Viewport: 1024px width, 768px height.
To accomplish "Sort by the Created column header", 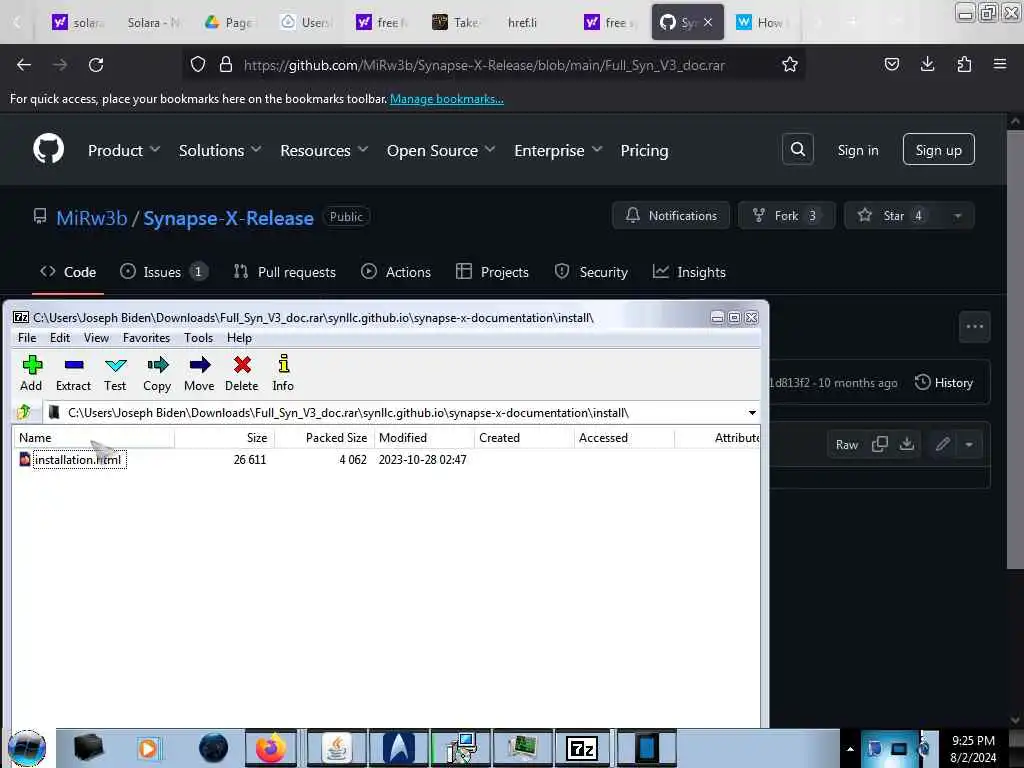I will click(524, 438).
